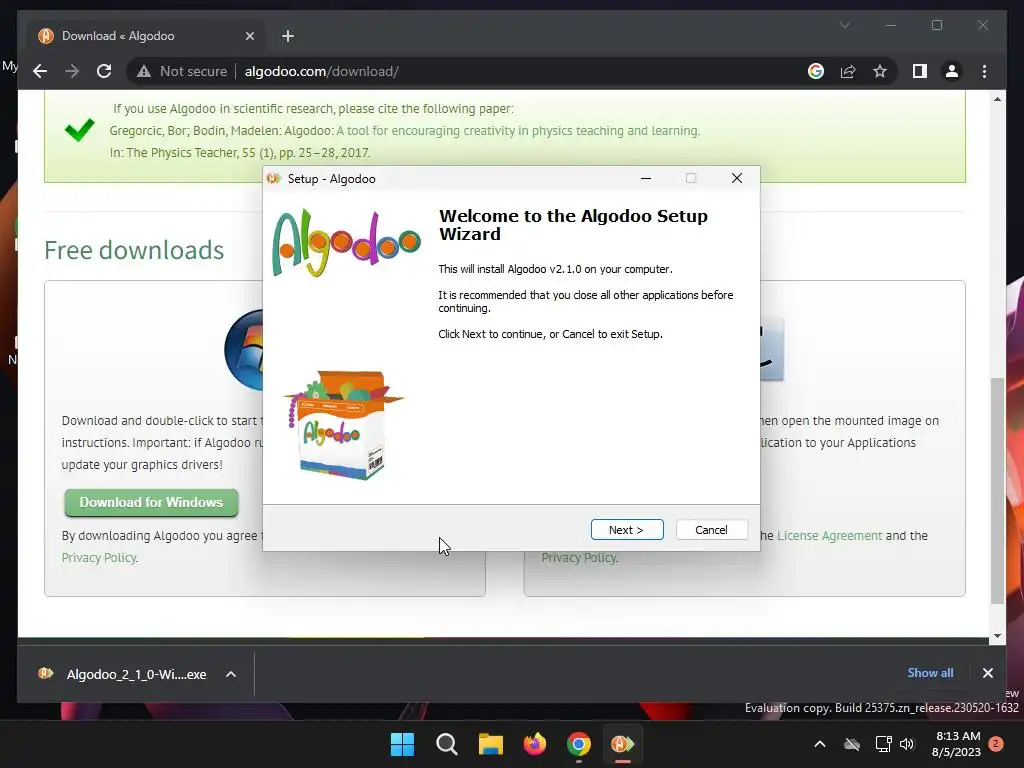This screenshot has height=768, width=1024.
Task: Open a new Chrome tab
Action: pyautogui.click(x=288, y=36)
